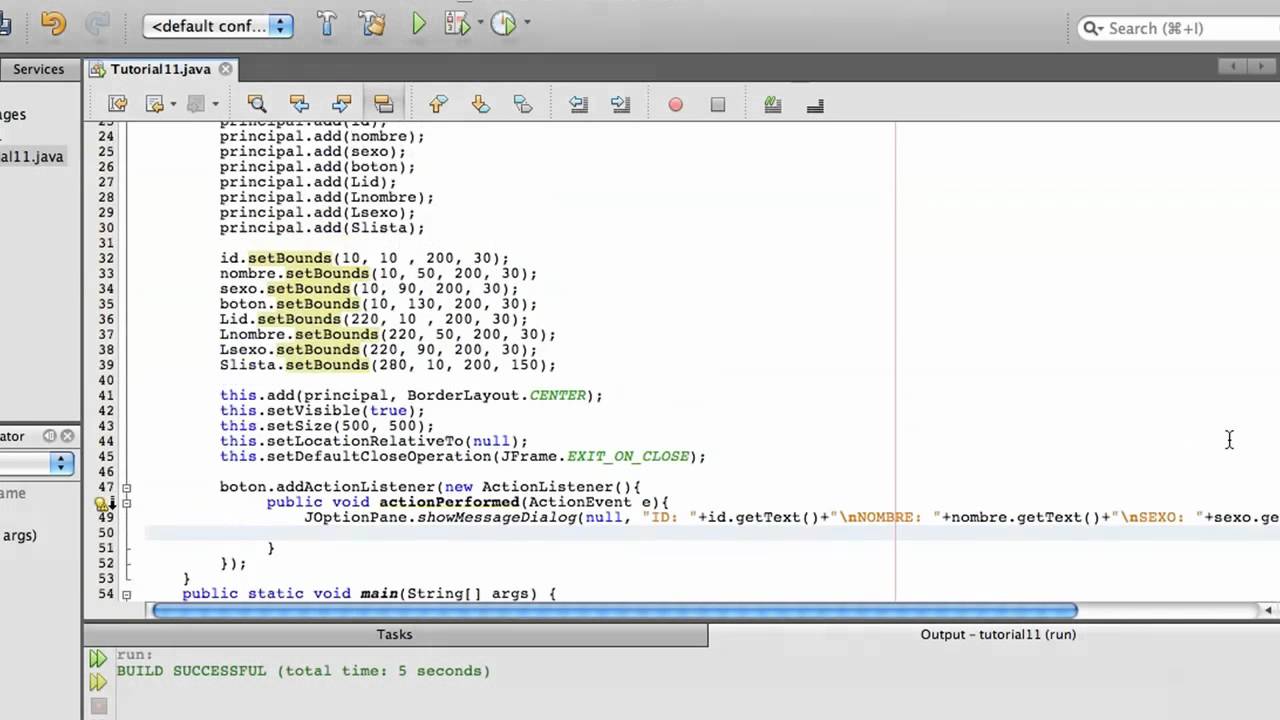1280x720 pixels.
Task: Click the Search field in toolbar
Action: pyautogui.click(x=1178, y=28)
